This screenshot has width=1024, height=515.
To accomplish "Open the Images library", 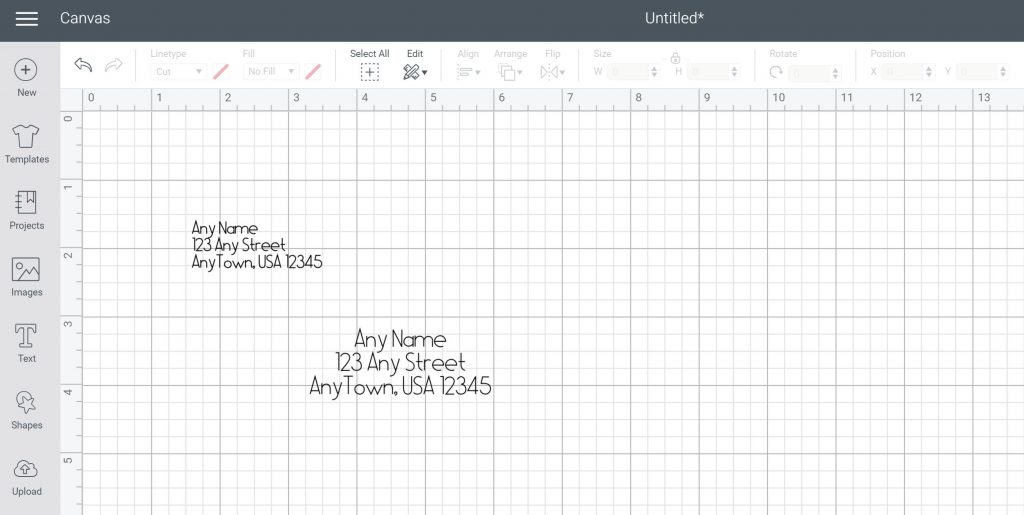I will tap(27, 270).
